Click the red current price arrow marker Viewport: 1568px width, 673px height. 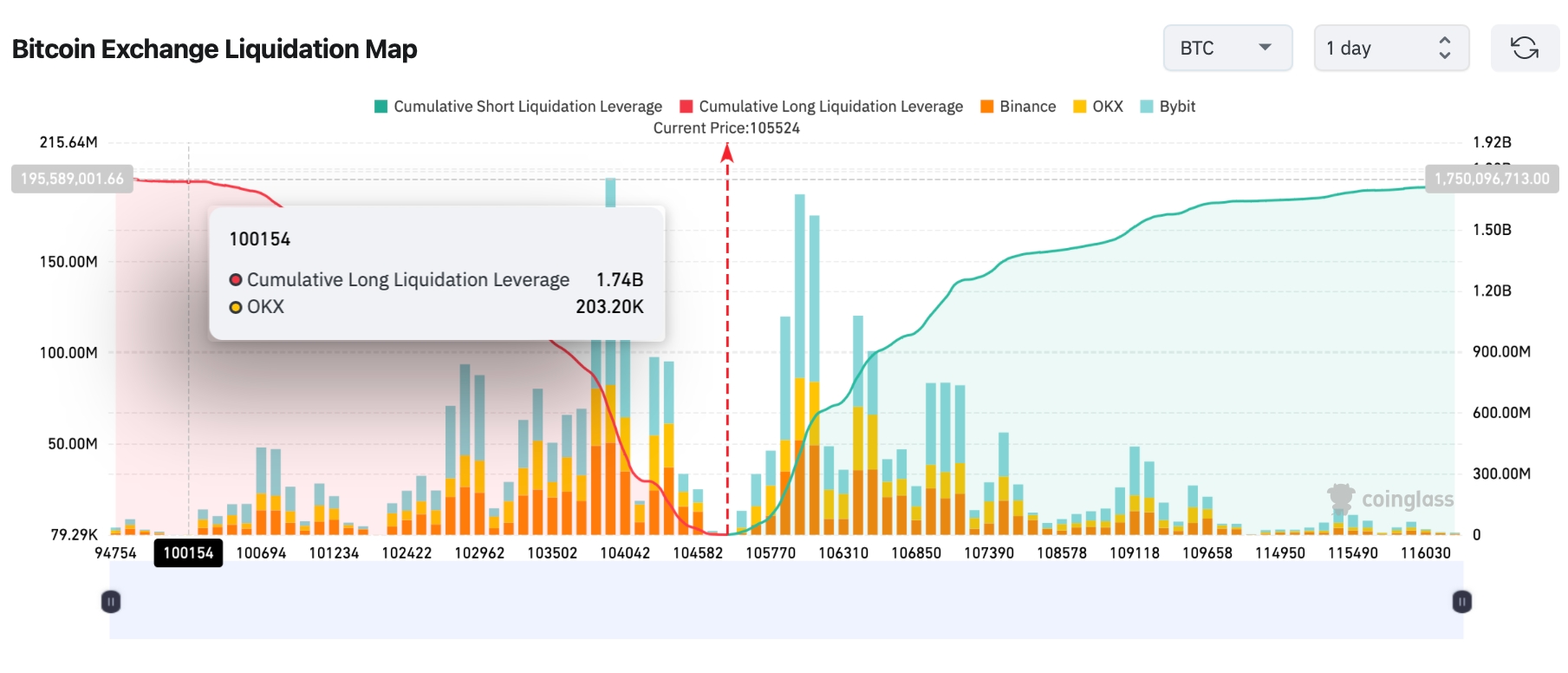point(727,154)
